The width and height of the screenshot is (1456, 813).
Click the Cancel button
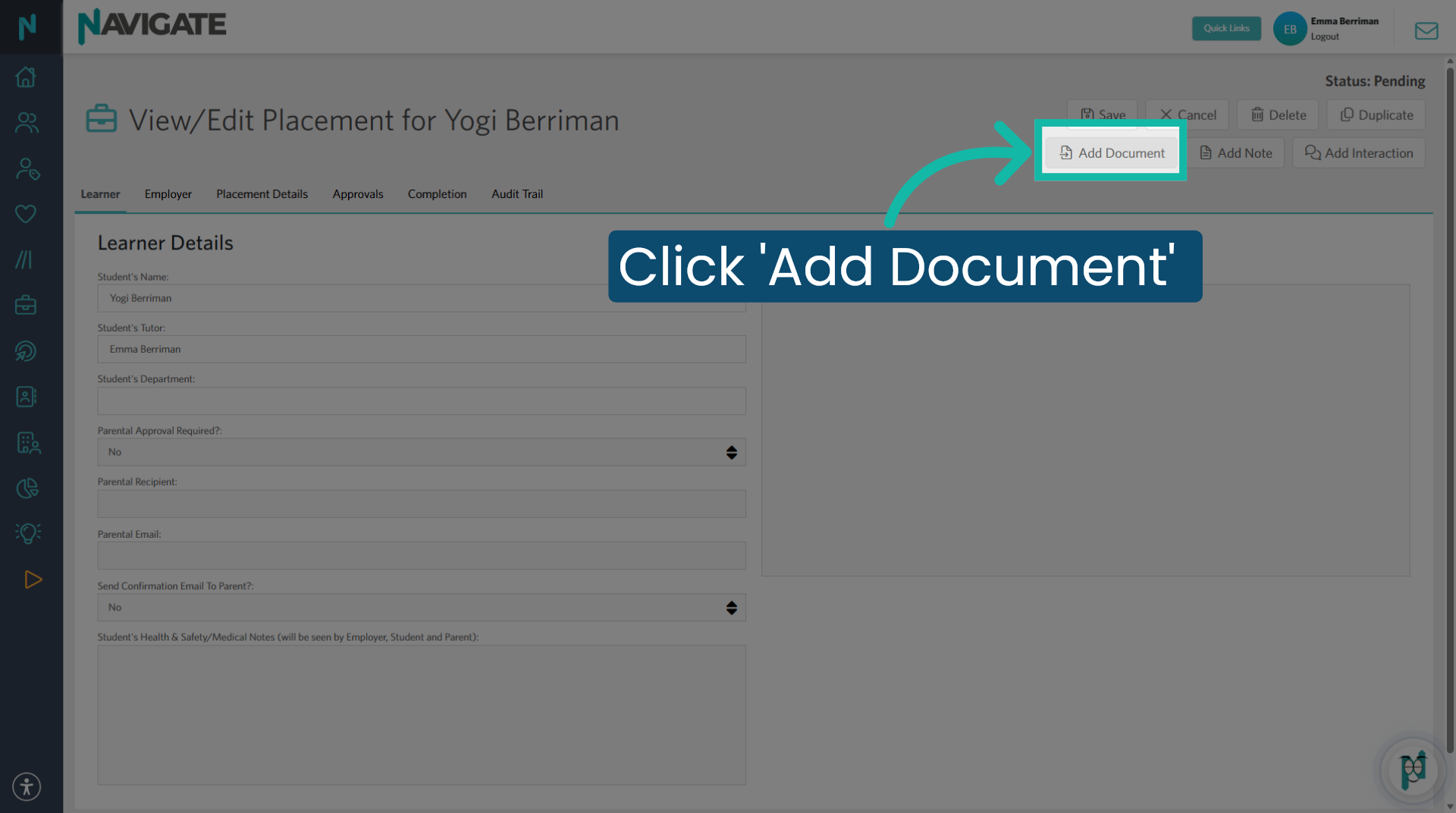point(1187,115)
